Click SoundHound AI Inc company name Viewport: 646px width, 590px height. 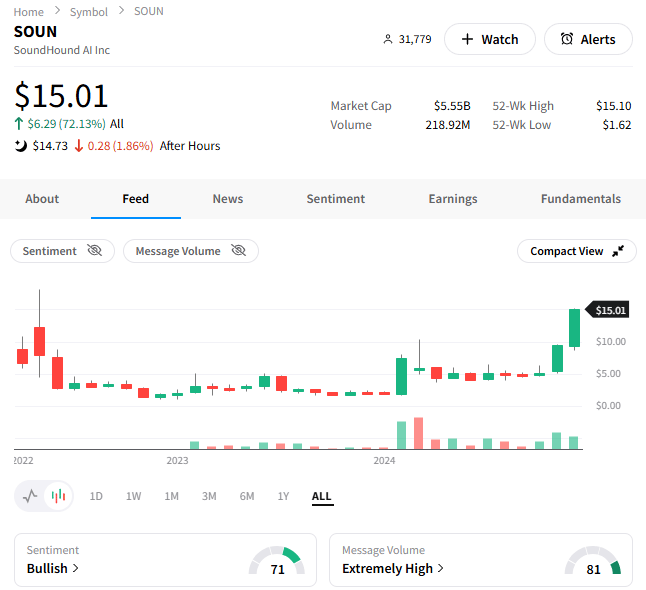coord(62,50)
